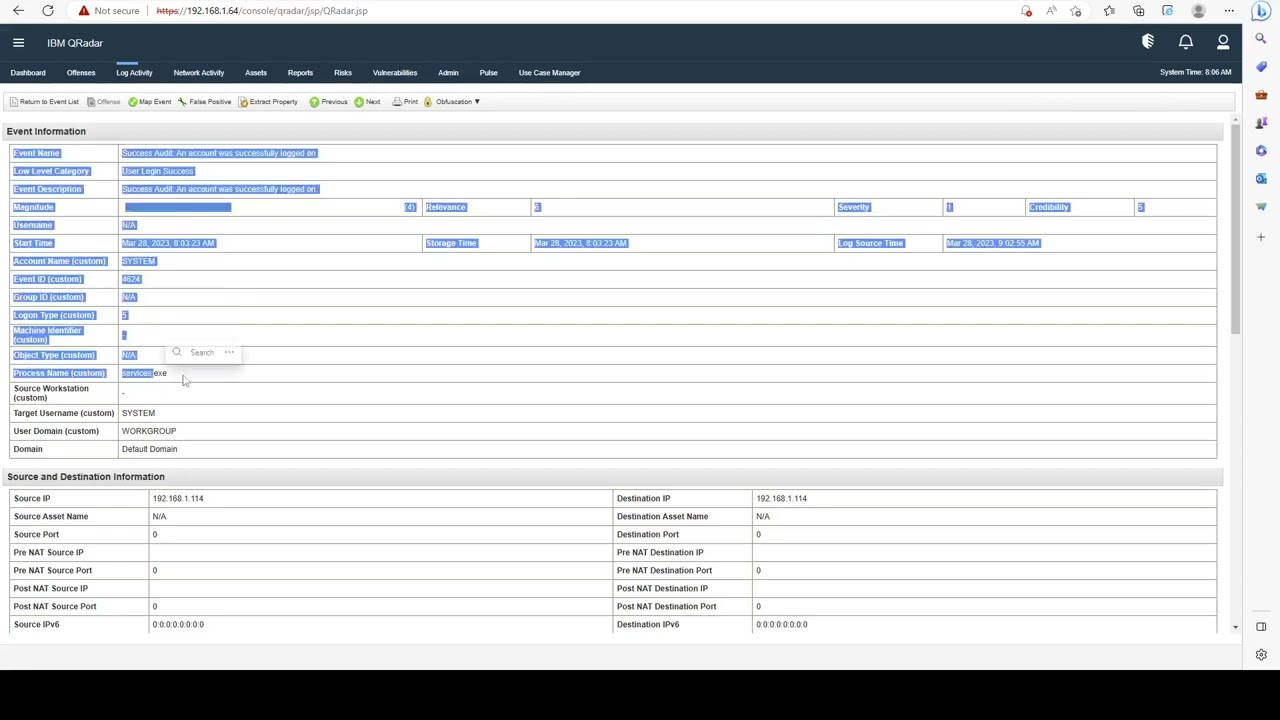Viewport: 1280px width, 720px height.
Task: Open the sidebar Outlook icon
Action: tap(1261, 179)
